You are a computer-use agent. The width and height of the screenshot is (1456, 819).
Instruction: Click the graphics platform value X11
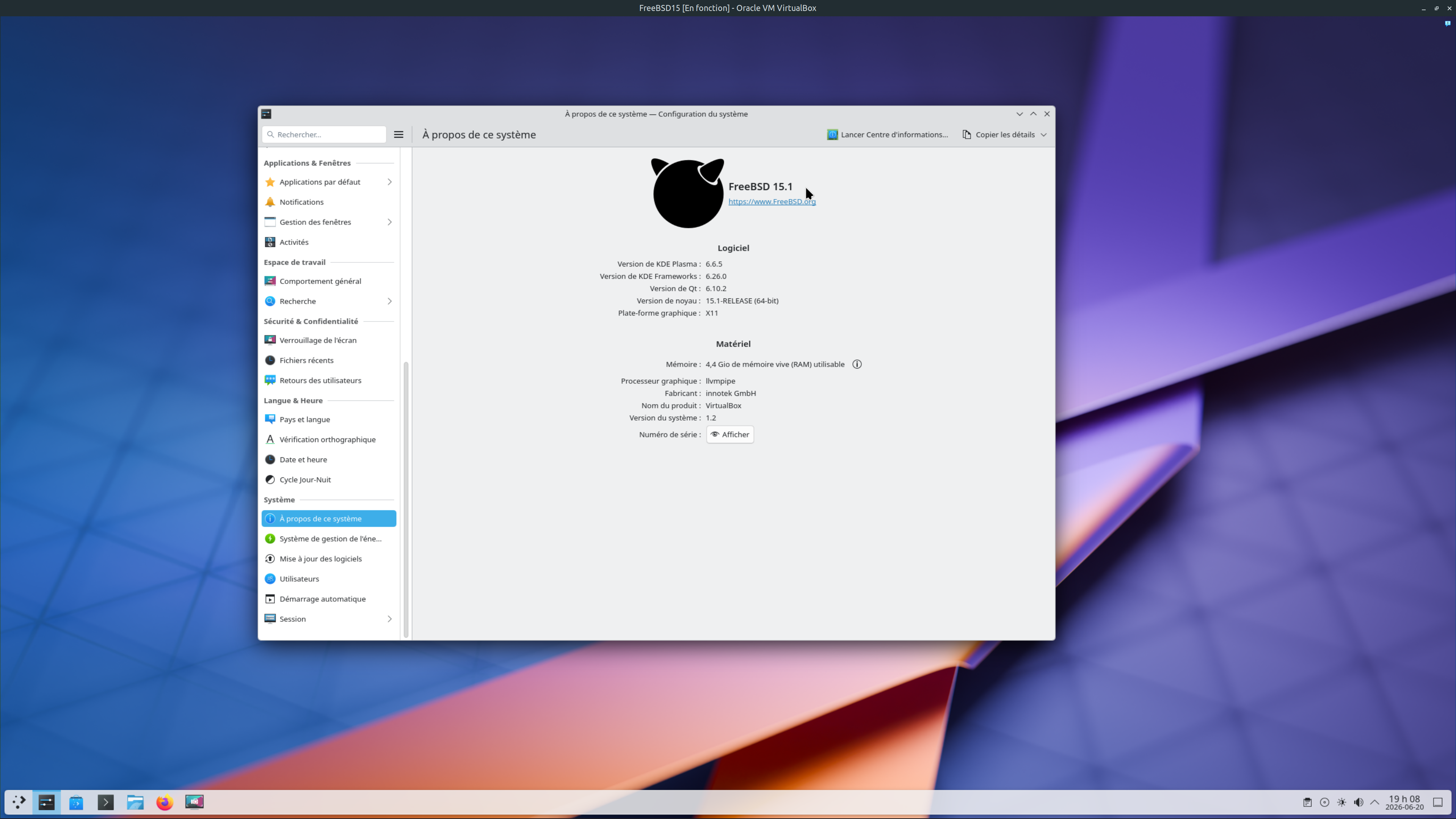pyautogui.click(x=712, y=313)
